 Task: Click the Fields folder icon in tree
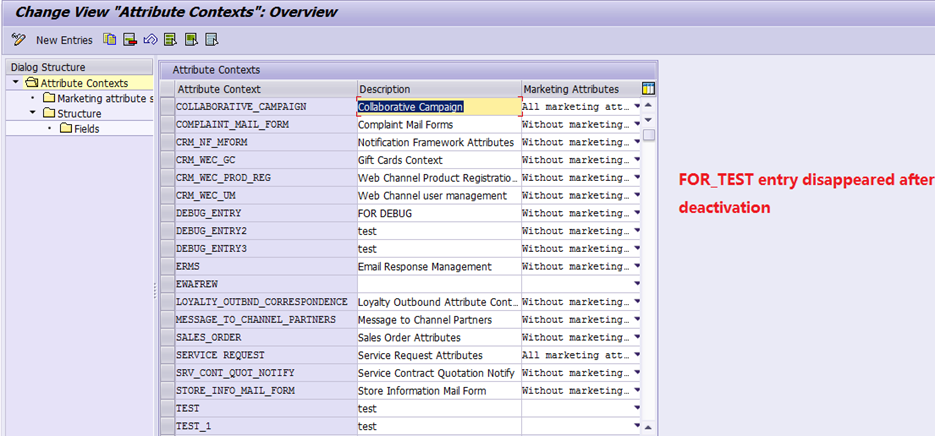[x=66, y=128]
